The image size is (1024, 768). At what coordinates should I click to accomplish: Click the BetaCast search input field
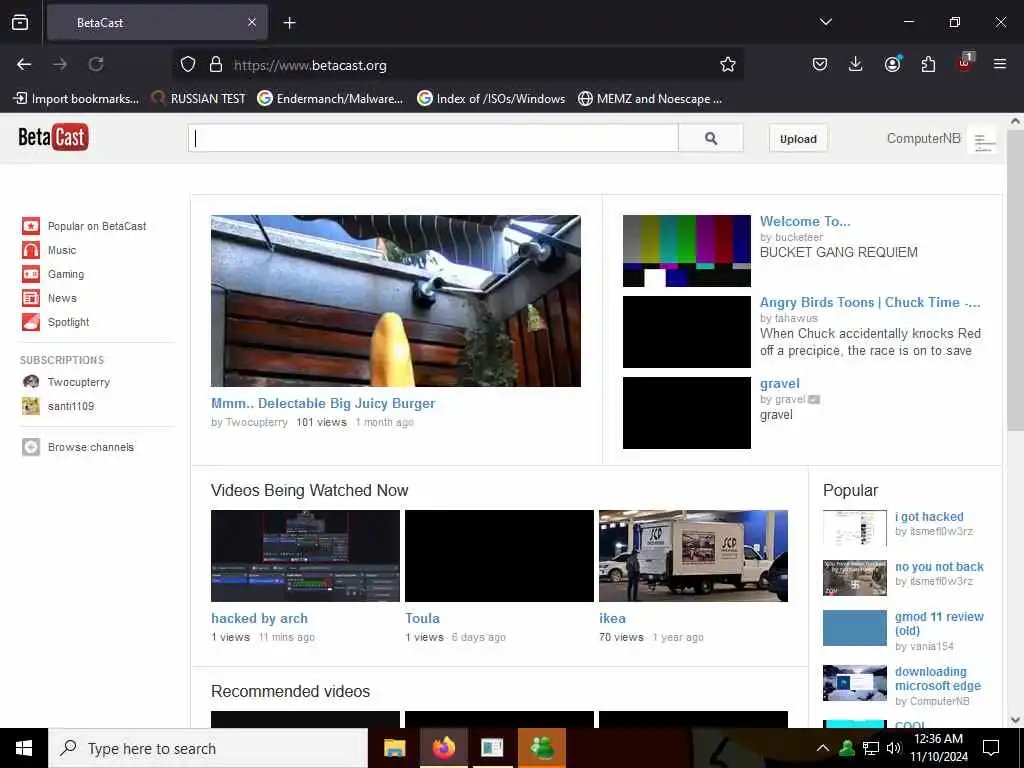click(434, 138)
